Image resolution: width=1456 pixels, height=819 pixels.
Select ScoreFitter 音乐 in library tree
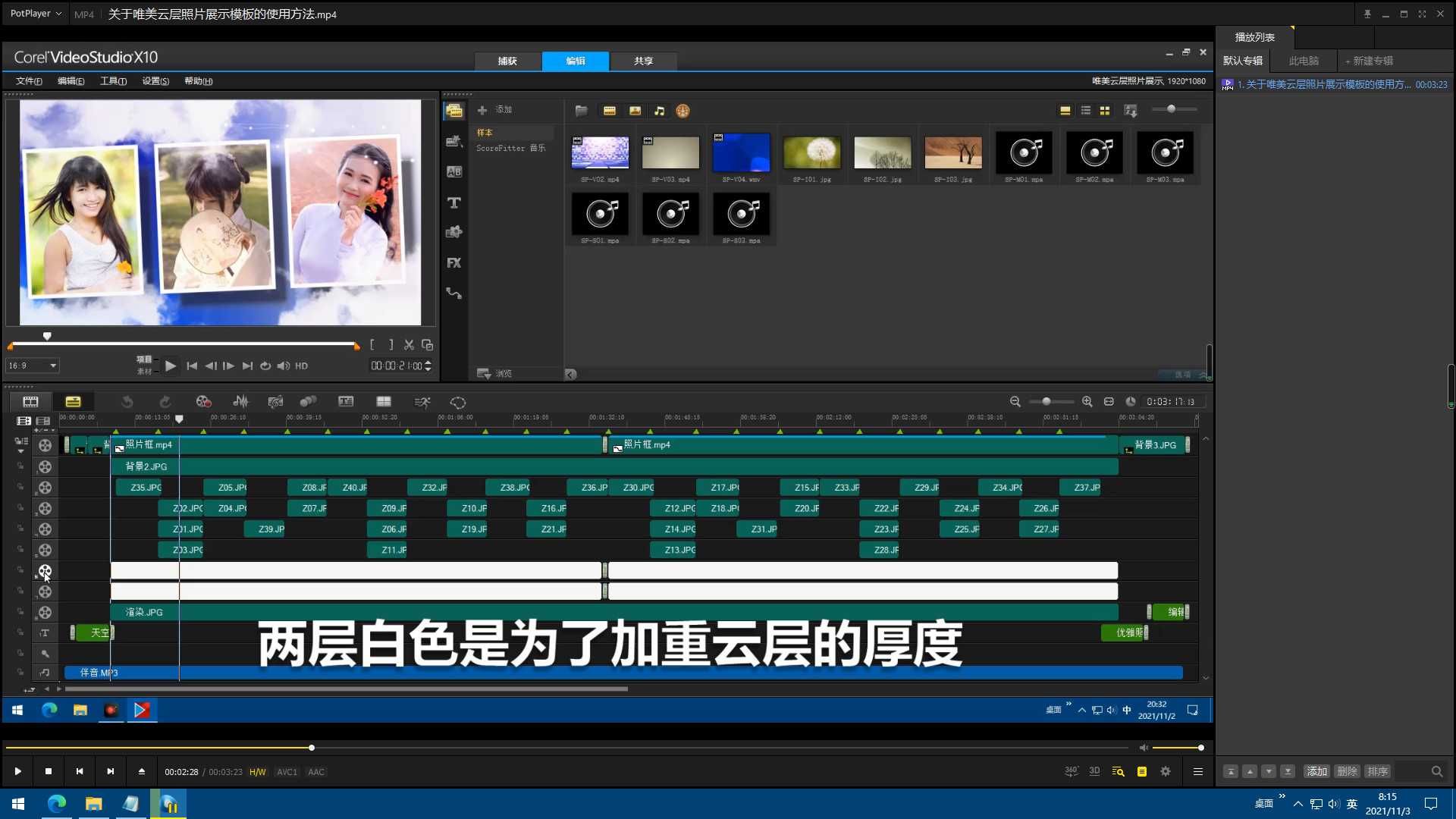[x=510, y=149]
